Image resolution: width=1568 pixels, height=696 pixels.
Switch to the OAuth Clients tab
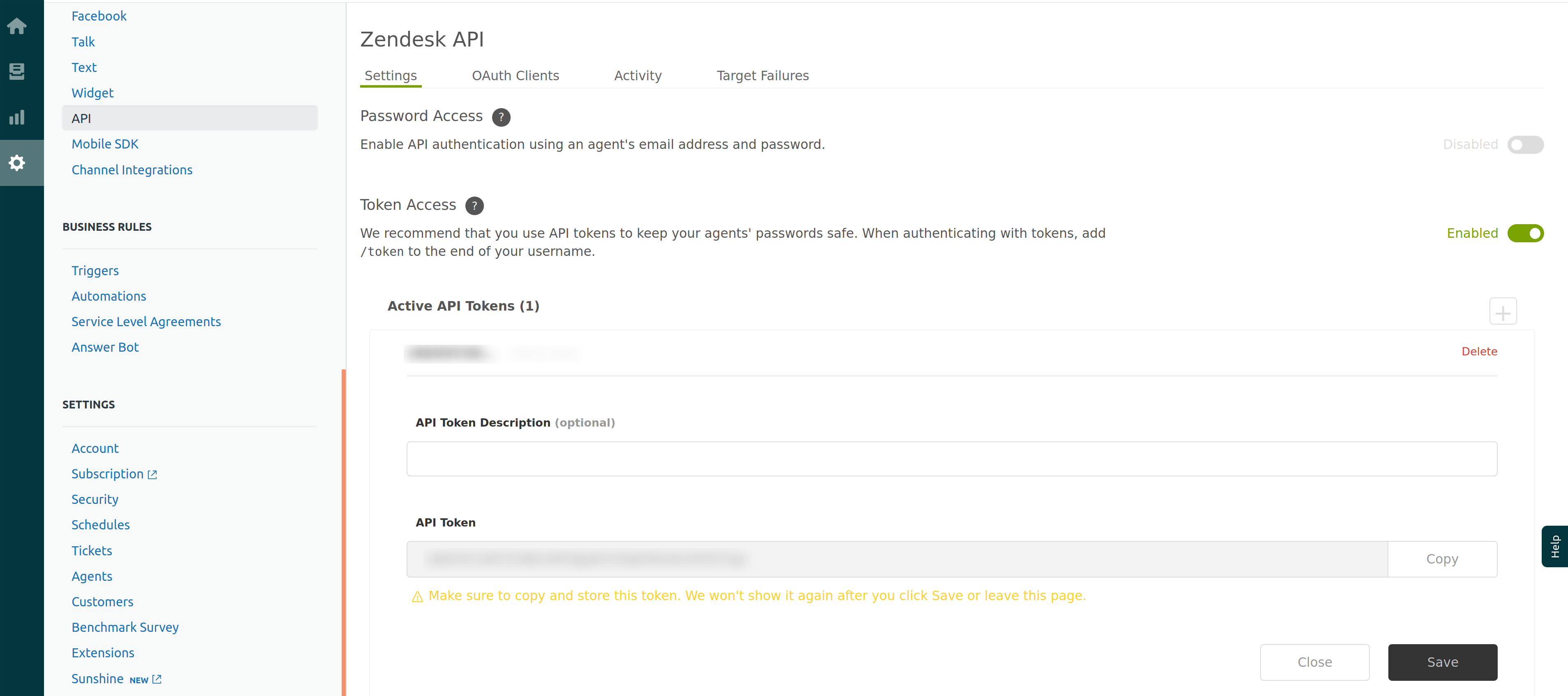tap(516, 76)
